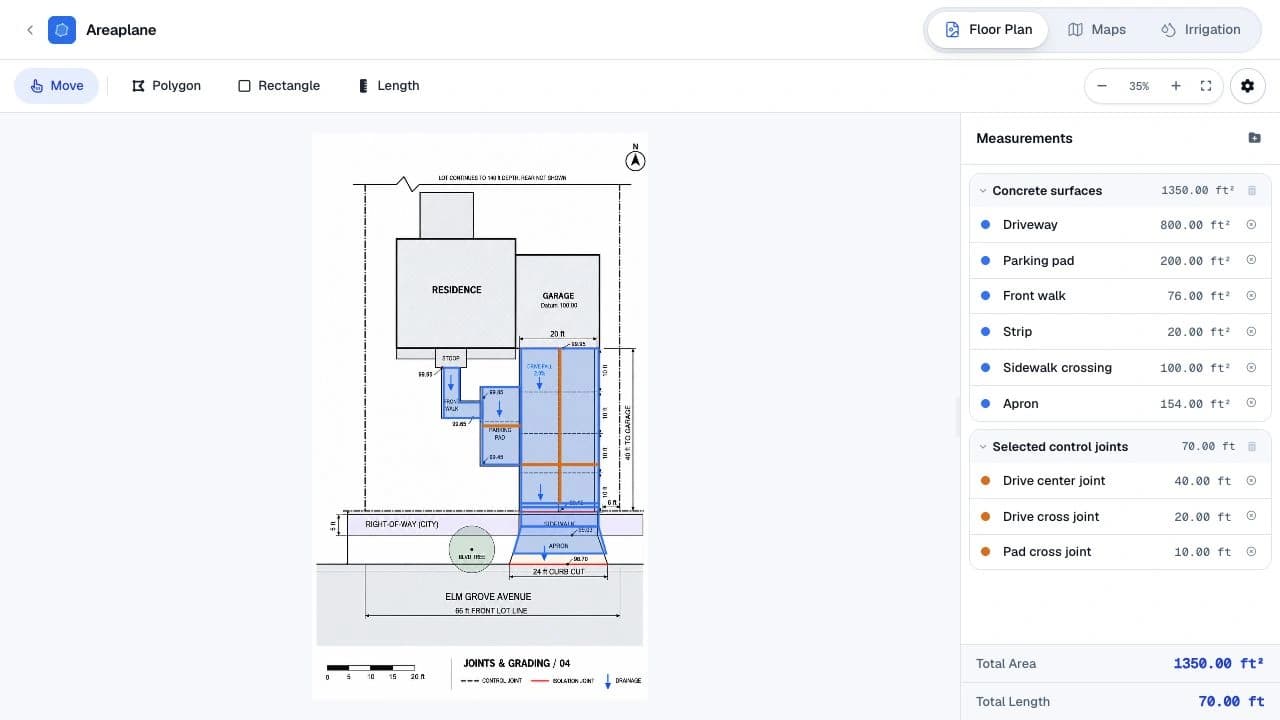Add a new measurement group folder
The height and width of the screenshot is (720, 1280).
(1254, 138)
